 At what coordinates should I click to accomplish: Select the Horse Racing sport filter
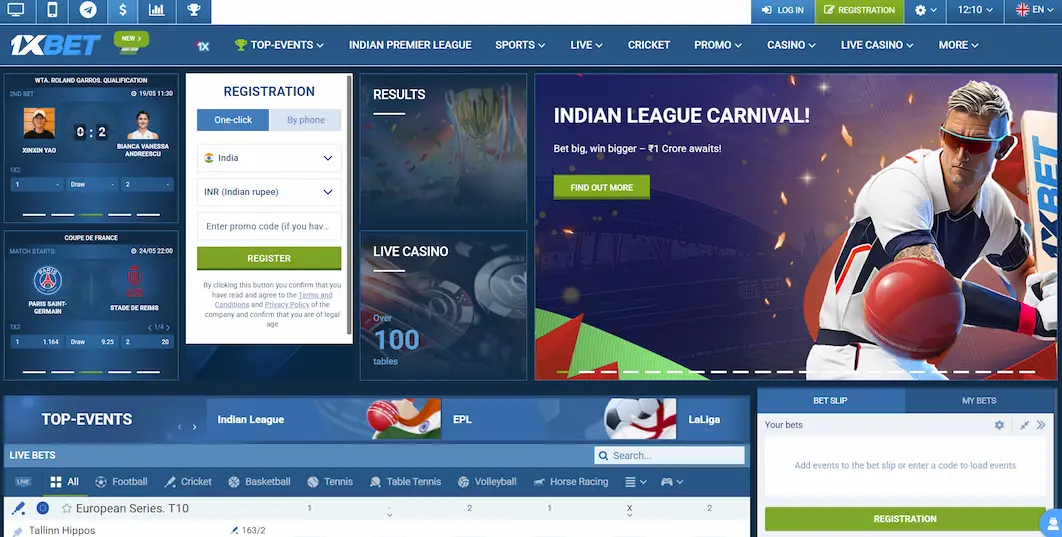(571, 481)
